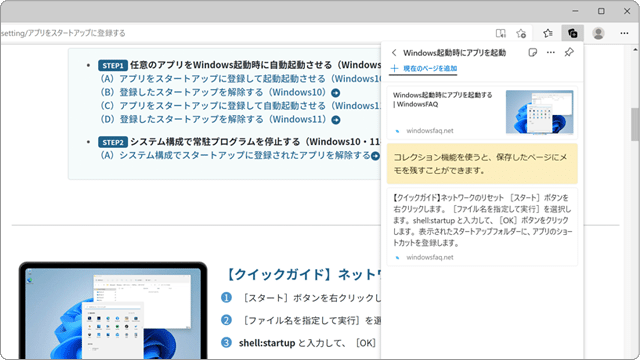Open link (A) アプリをスタートアップに登録して起動起動させる
640x360 pixels.
pos(240,79)
